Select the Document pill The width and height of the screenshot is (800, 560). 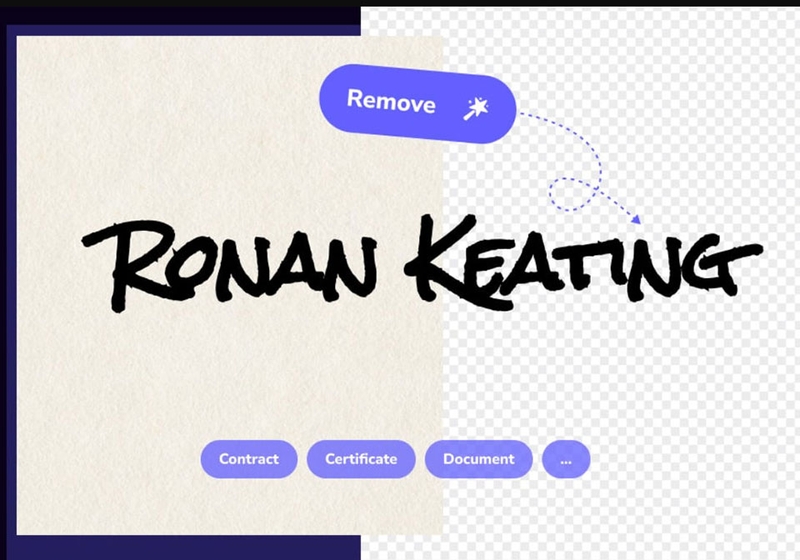(x=479, y=459)
